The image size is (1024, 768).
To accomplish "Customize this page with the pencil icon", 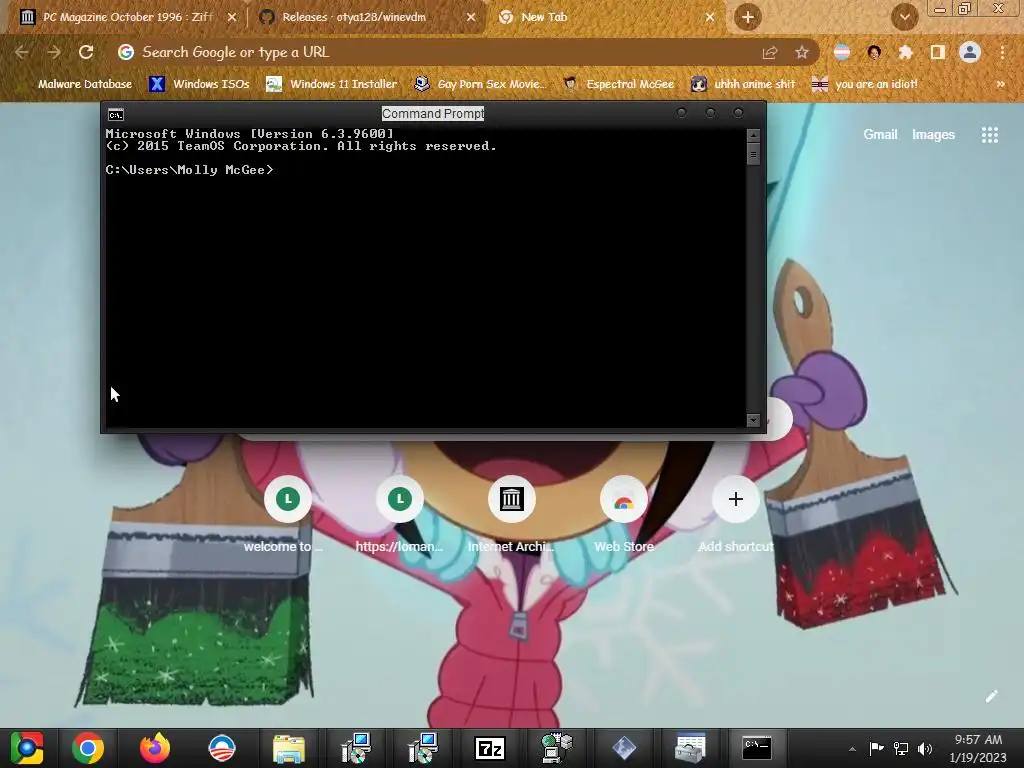I will coord(992,696).
